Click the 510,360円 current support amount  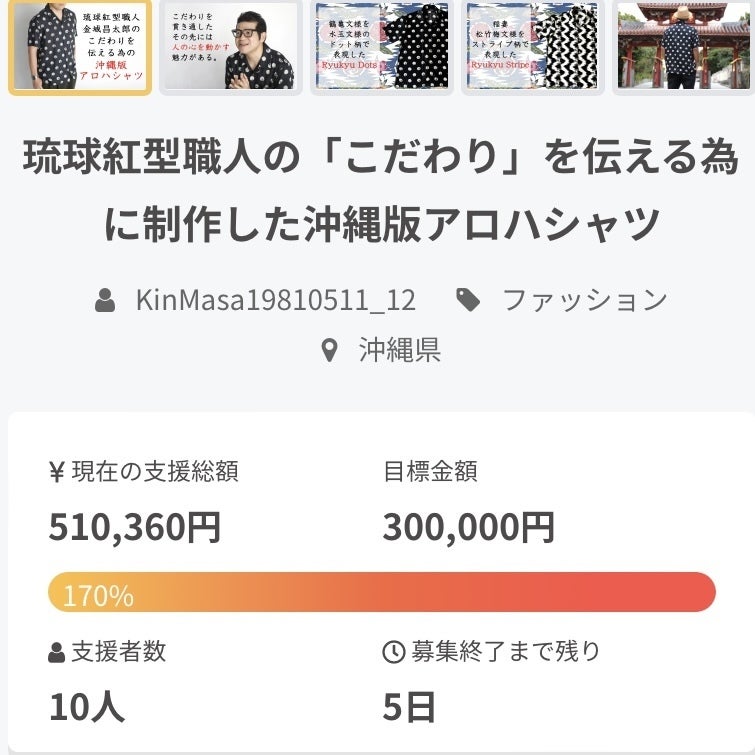click(135, 527)
